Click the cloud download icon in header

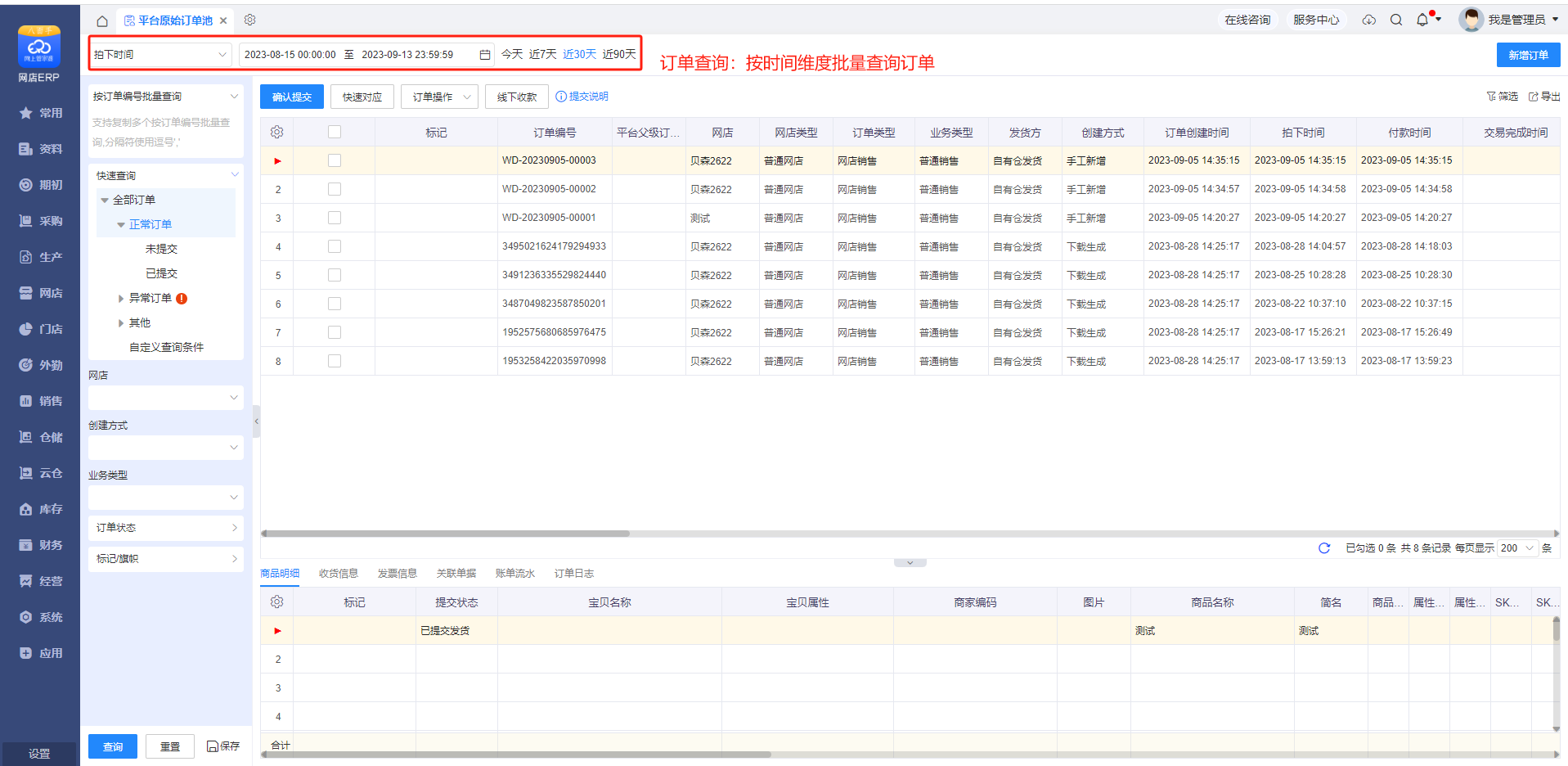[x=1368, y=20]
